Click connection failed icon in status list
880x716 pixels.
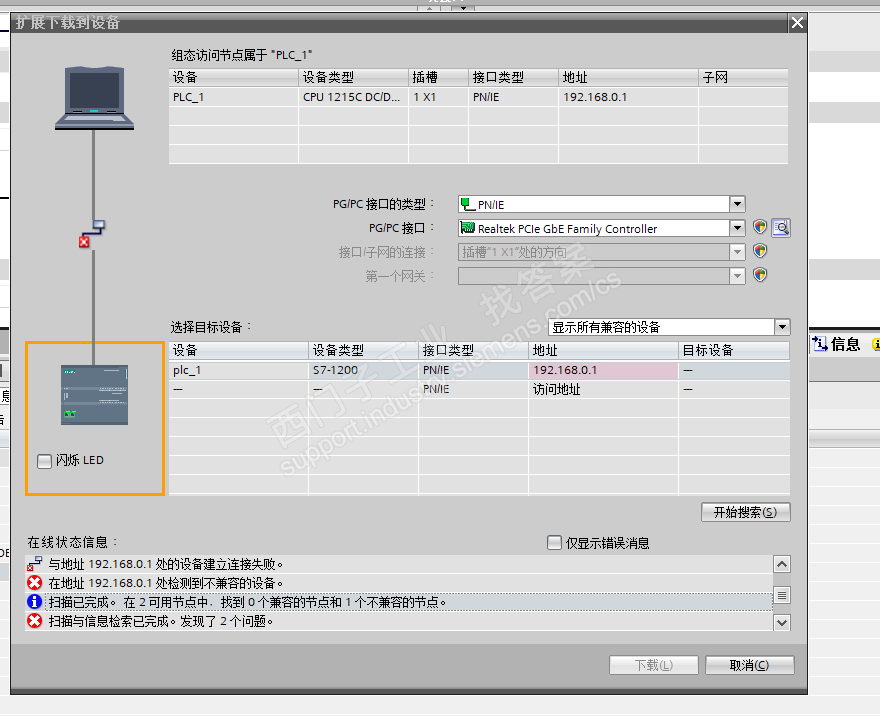pyautogui.click(x=34, y=563)
